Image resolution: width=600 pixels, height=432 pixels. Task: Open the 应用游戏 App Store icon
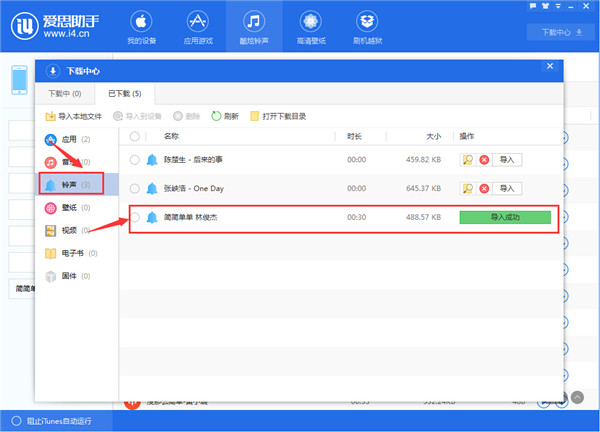(197, 21)
